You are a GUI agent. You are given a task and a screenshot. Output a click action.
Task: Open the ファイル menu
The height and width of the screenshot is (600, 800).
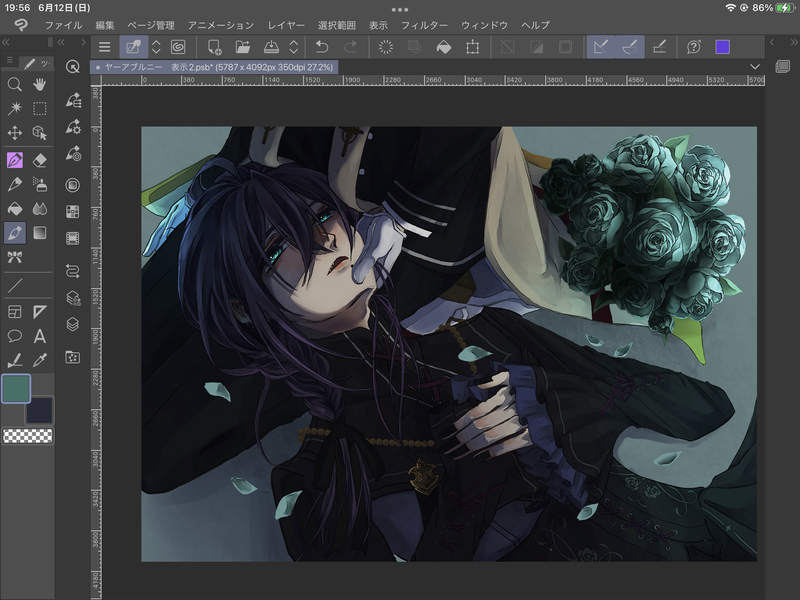click(63, 25)
